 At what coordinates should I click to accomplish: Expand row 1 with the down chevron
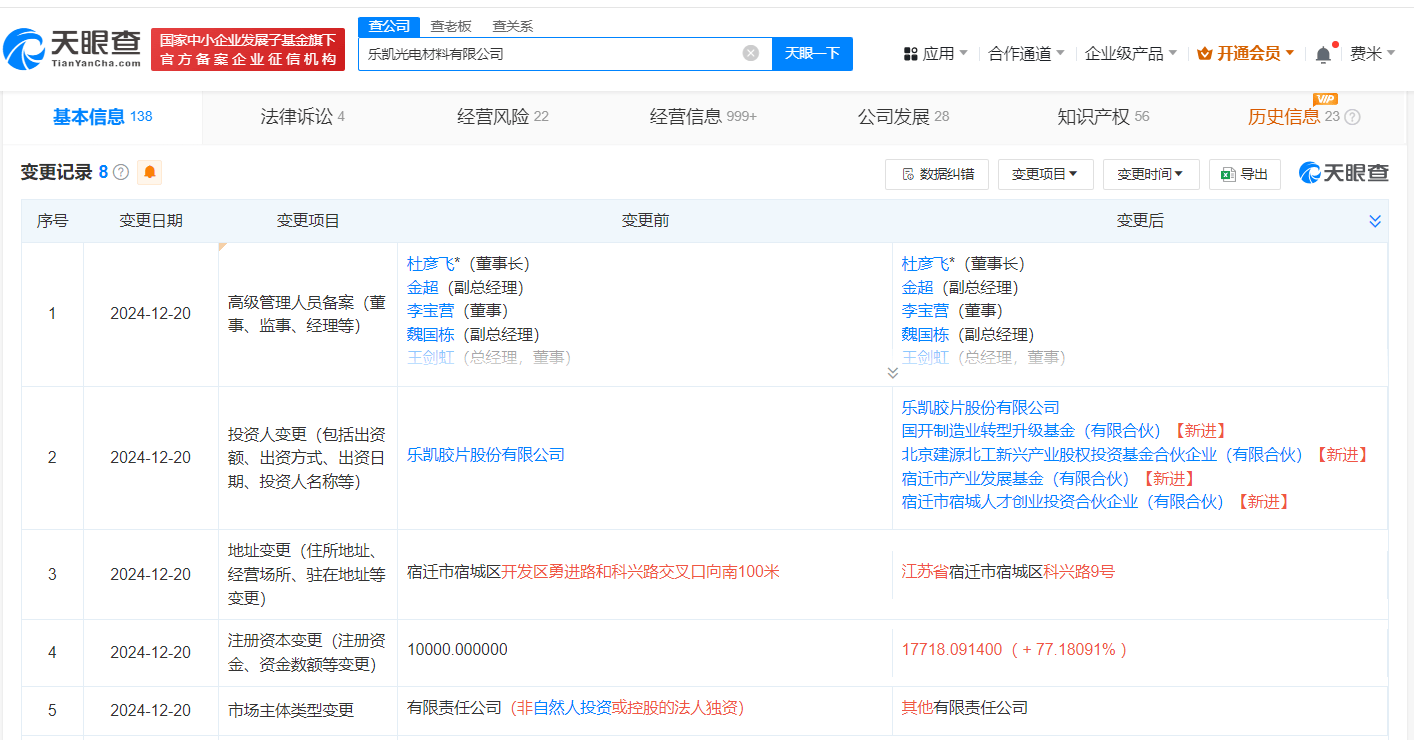(x=891, y=372)
